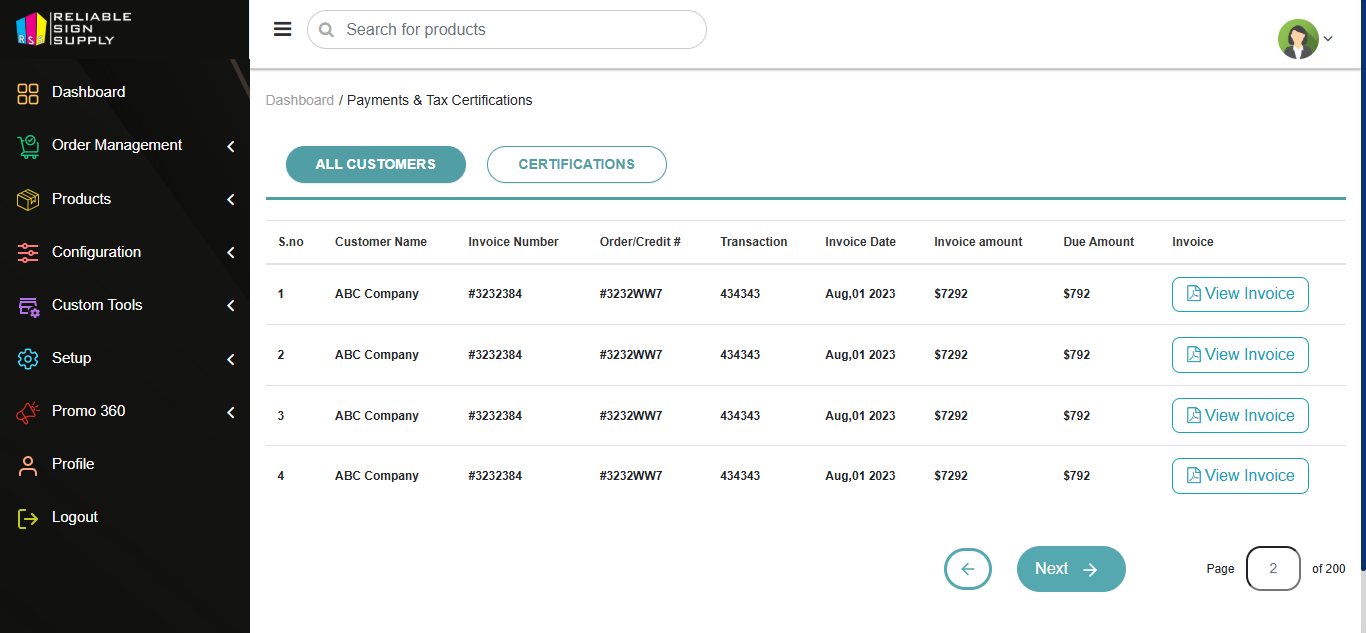
Task: Switch to the Certifications tab
Action: tap(576, 165)
